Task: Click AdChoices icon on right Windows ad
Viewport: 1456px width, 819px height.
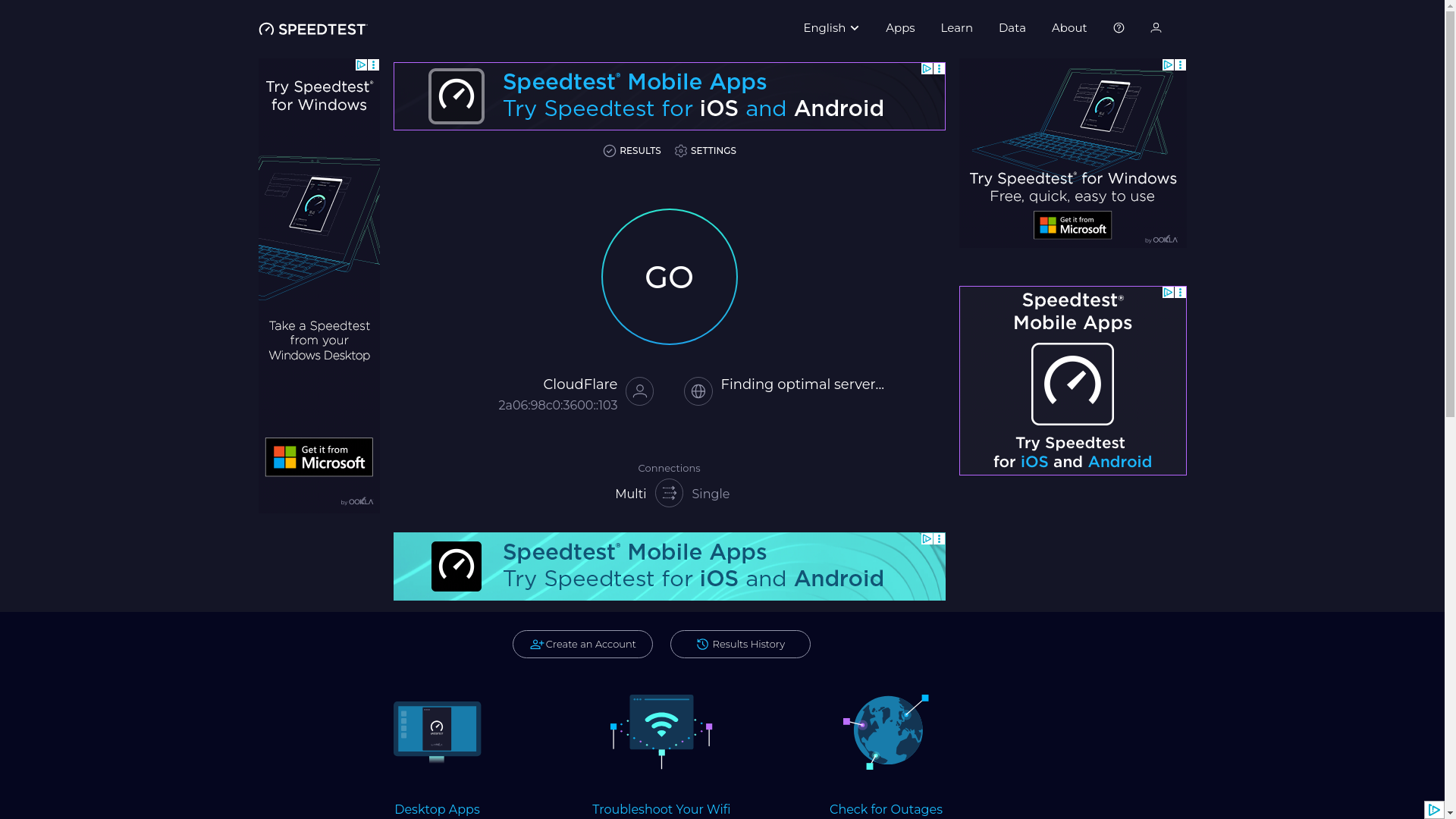Action: [x=1168, y=65]
